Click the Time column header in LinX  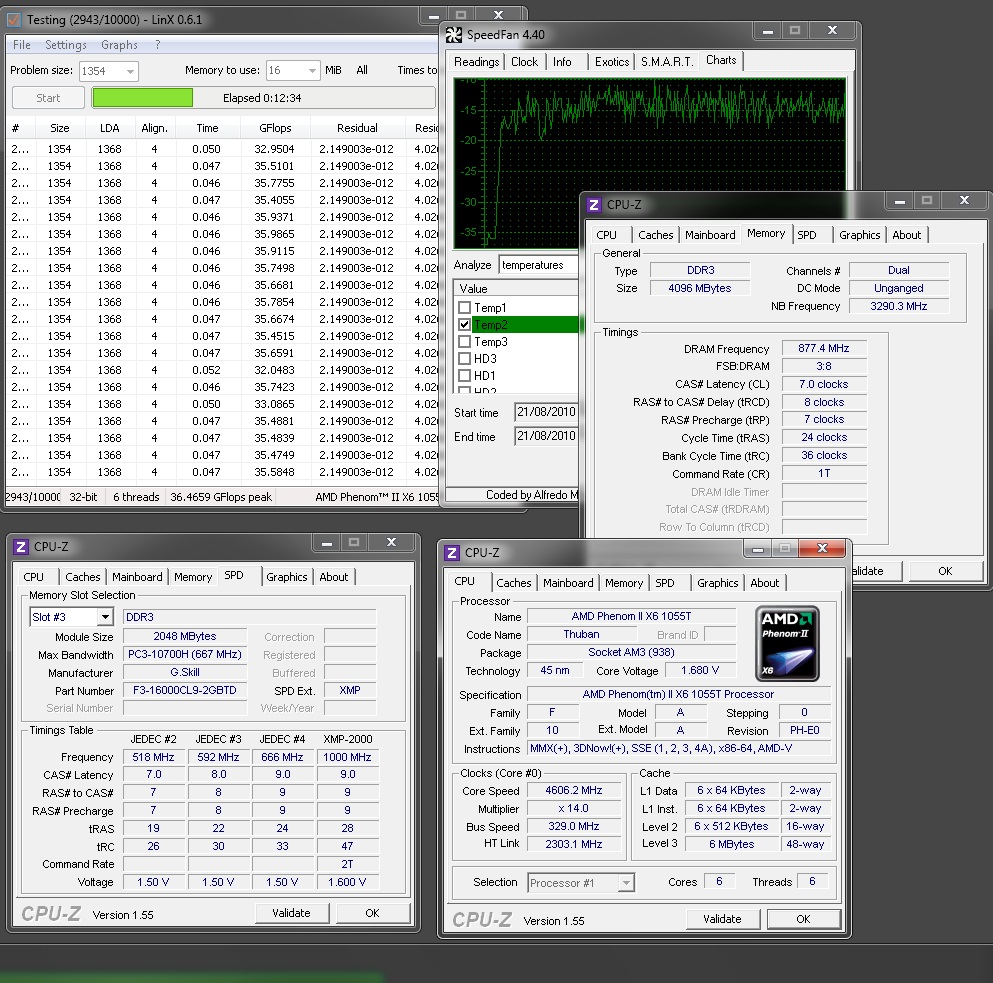pos(207,128)
